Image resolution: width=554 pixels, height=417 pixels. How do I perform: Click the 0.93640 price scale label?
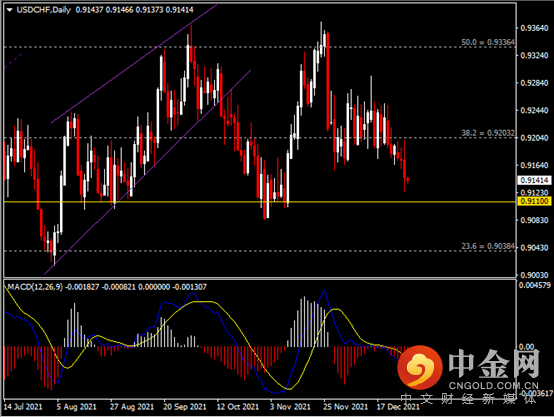pos(534,28)
